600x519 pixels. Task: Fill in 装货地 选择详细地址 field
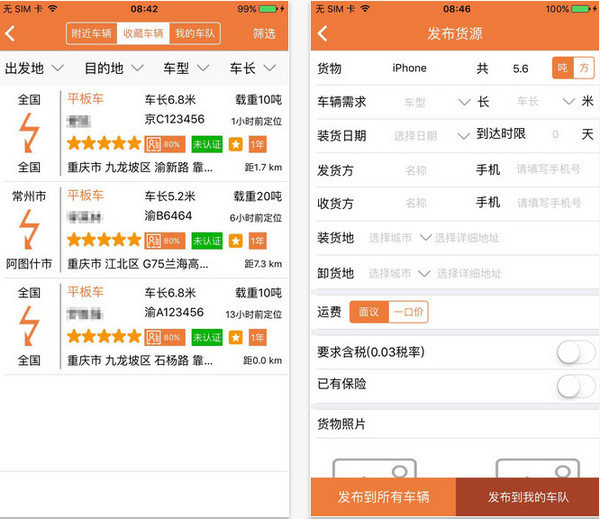coord(467,238)
